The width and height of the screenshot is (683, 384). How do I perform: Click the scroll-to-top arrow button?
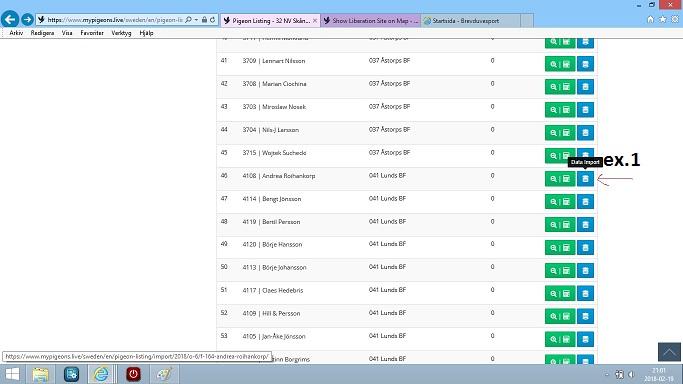(x=669, y=352)
